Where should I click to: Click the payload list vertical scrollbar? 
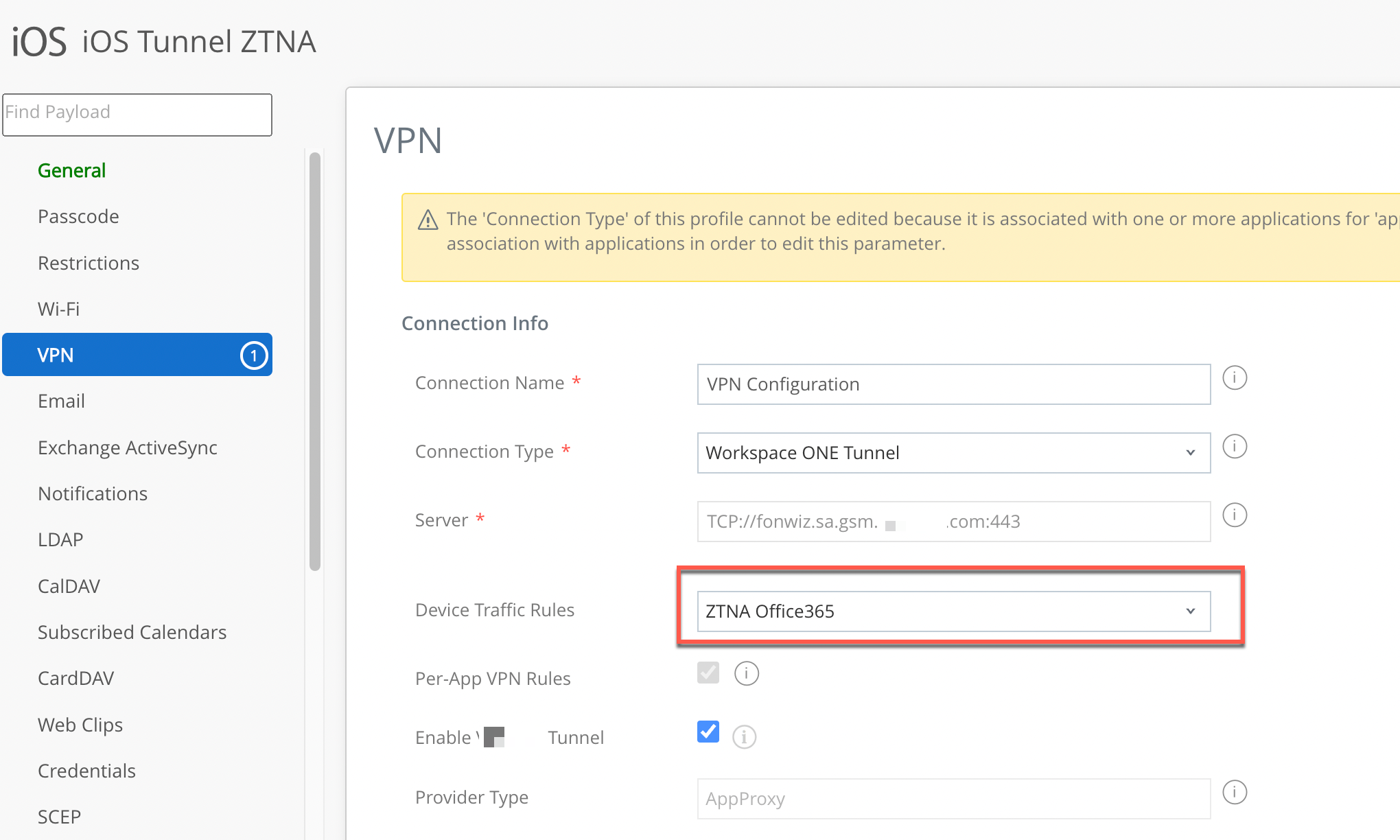click(315, 361)
